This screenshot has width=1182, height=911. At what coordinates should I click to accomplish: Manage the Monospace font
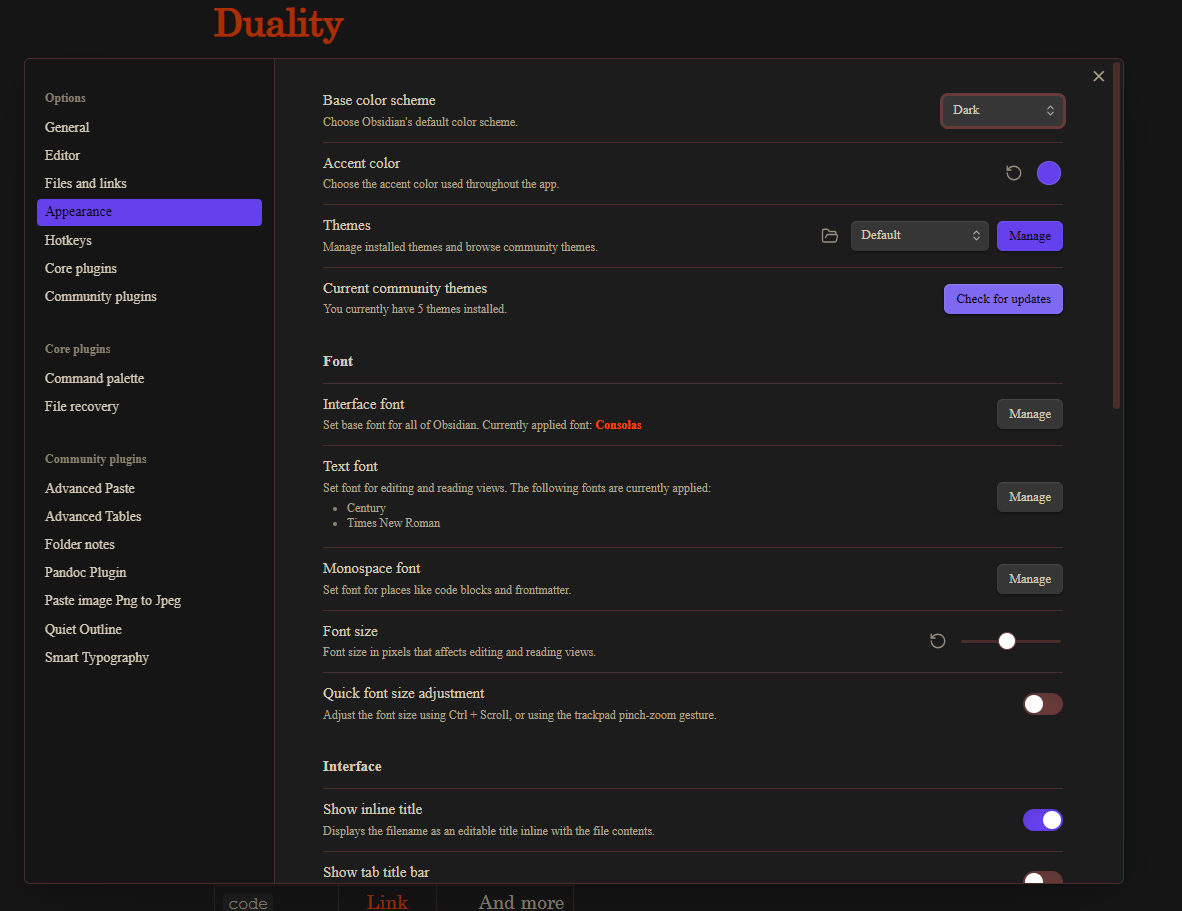point(1030,579)
